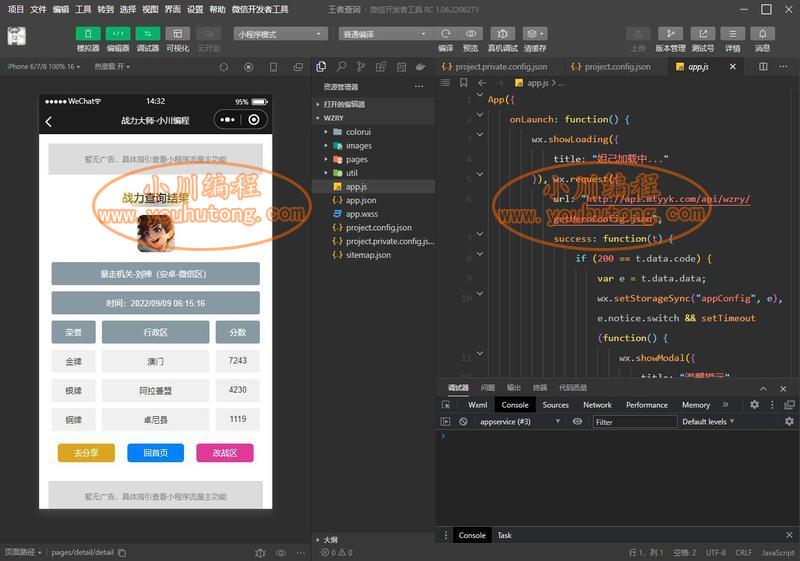Viewport: 800px width, 561px height.
Task: Open the search icon in sidebar
Action: coord(341,67)
